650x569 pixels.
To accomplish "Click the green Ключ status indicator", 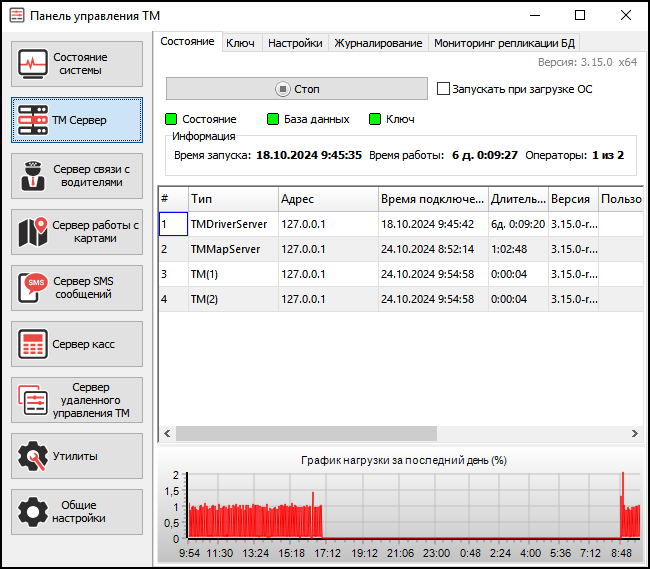I will click(375, 119).
